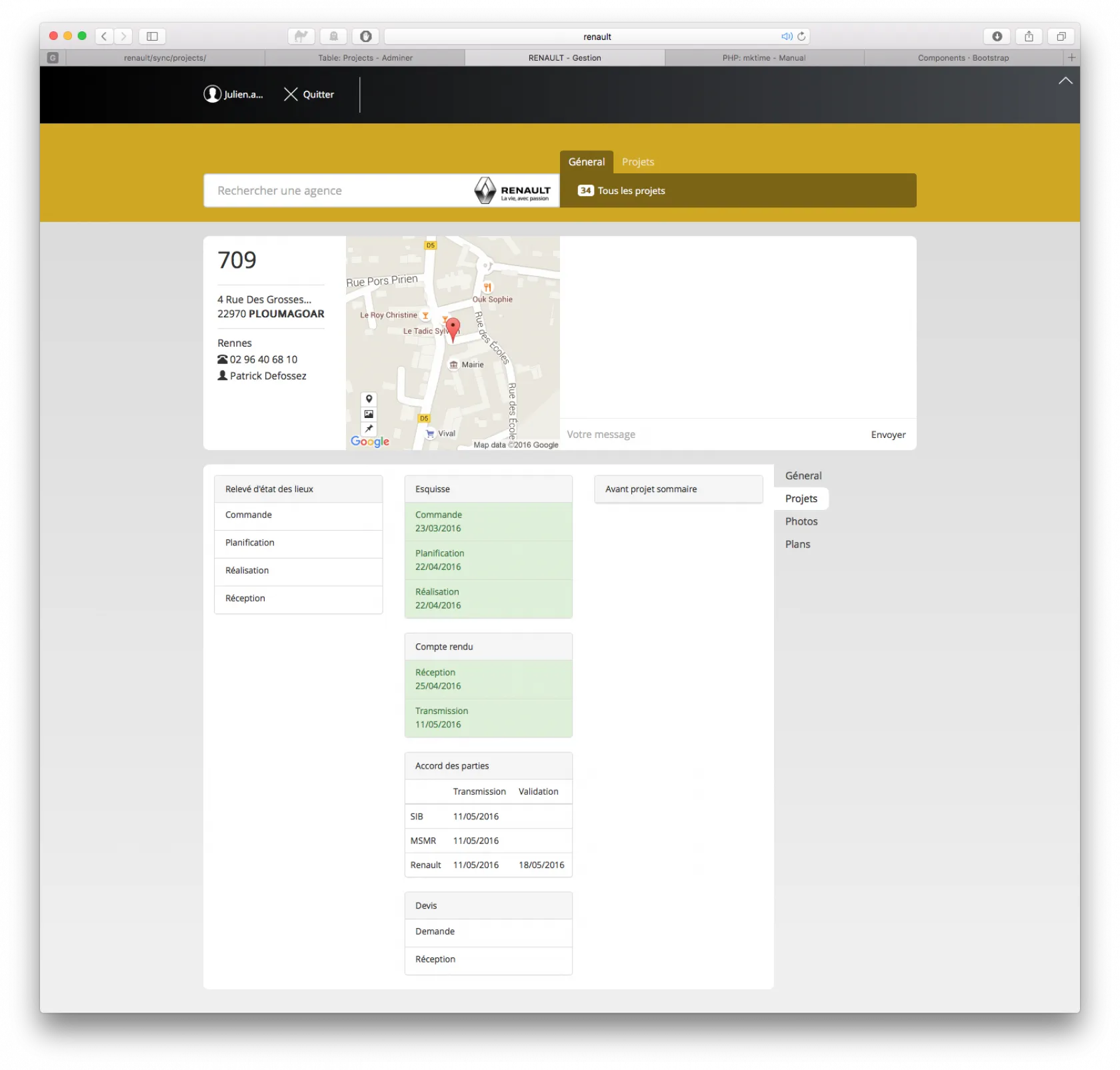Open the Safari downloads button
Image resolution: width=1120 pixels, height=1070 pixels.
point(997,36)
